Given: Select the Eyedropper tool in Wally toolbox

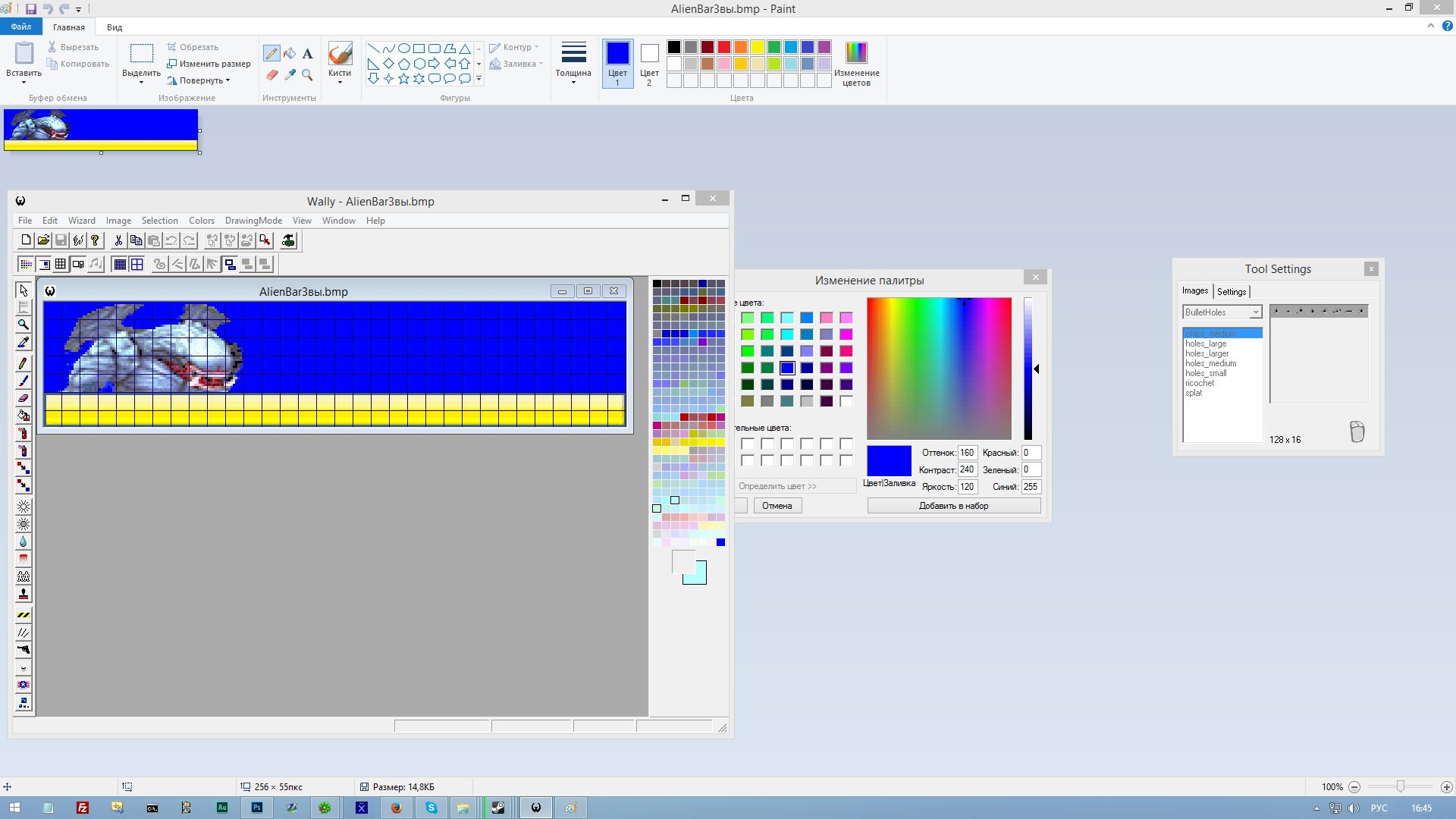Looking at the screenshot, I should tap(24, 343).
